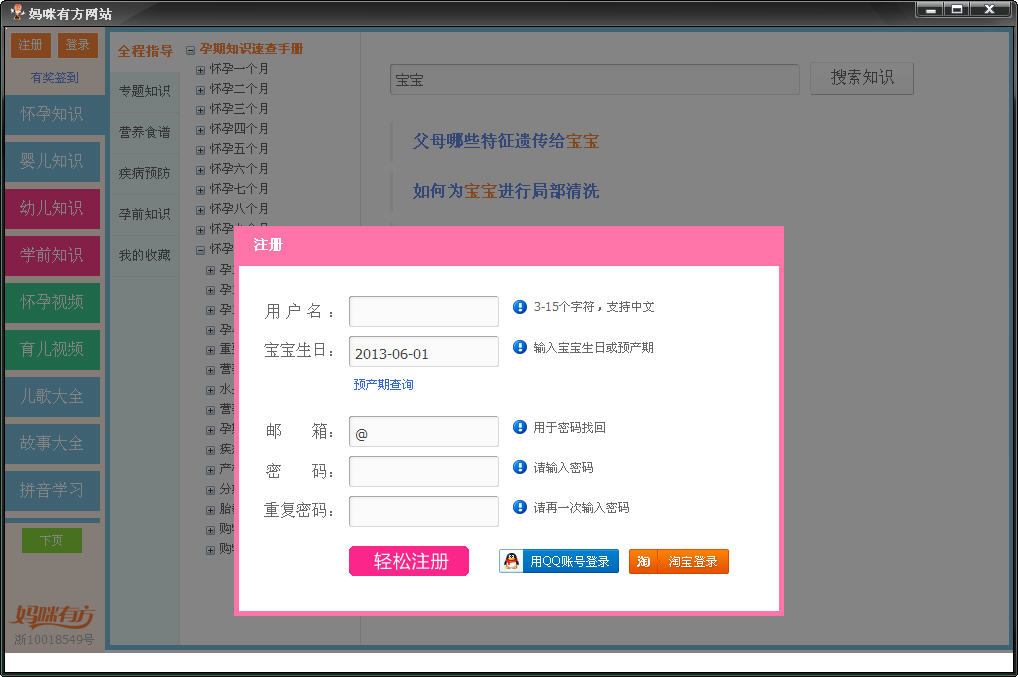
Task: Expand the 怀孕四个月 tree node
Action: [201, 129]
